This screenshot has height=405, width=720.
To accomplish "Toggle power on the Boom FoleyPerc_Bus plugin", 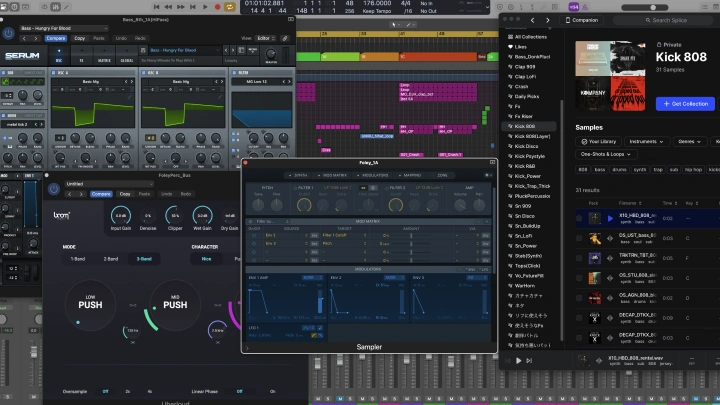I will [x=54, y=189].
